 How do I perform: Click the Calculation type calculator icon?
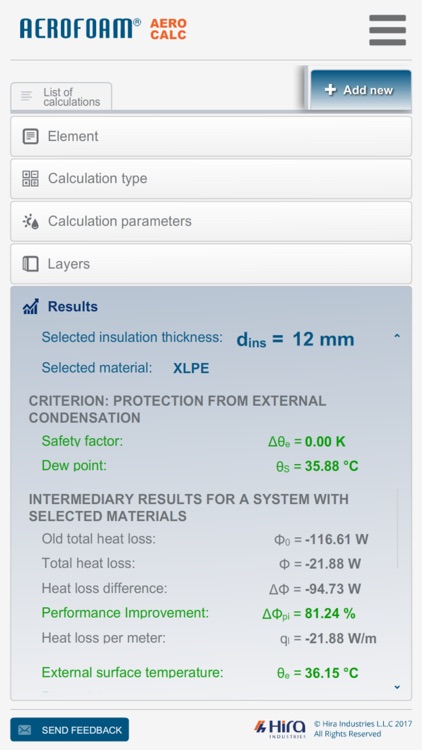[x=31, y=178]
